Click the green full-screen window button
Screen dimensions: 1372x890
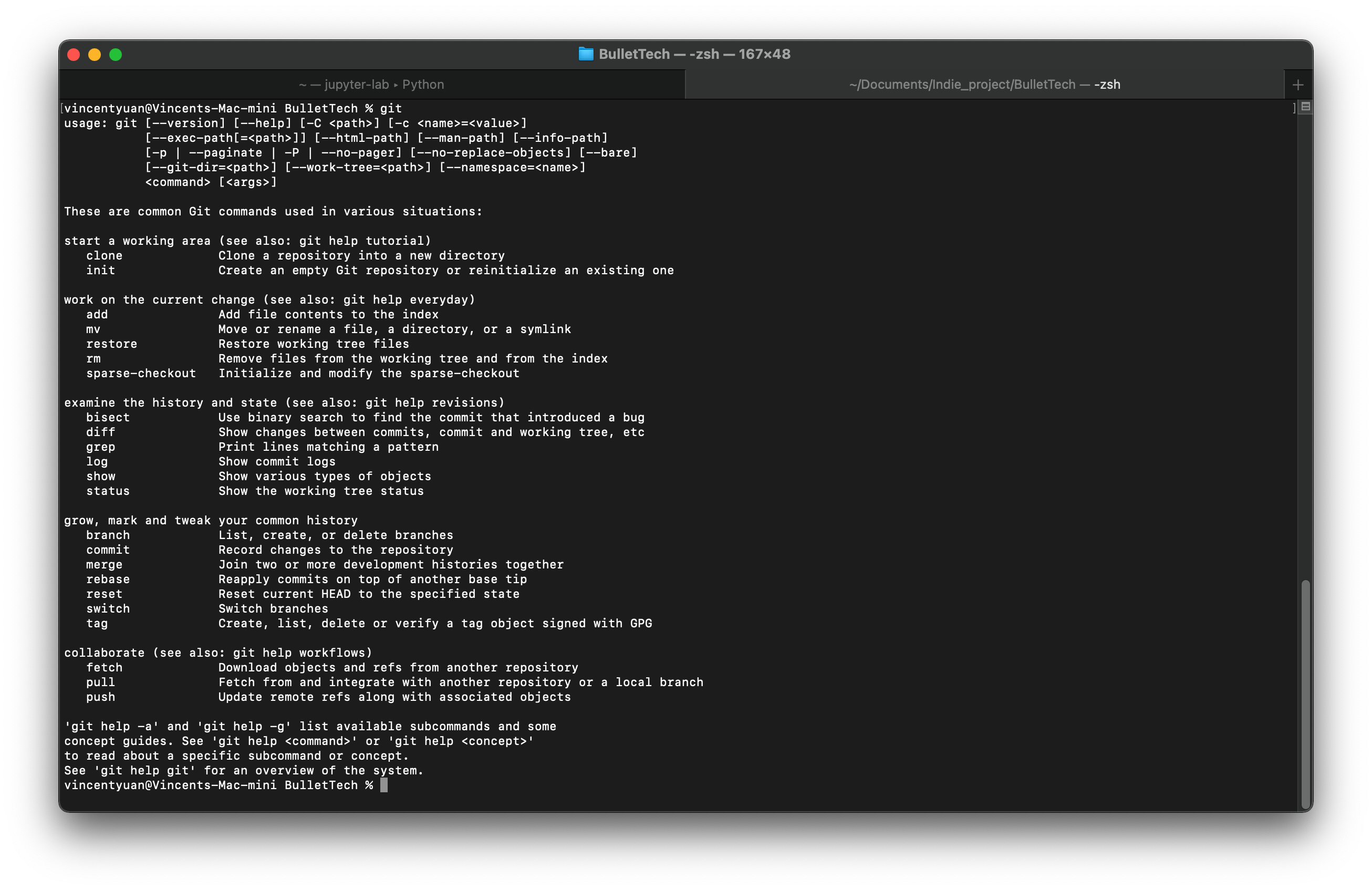[115, 55]
